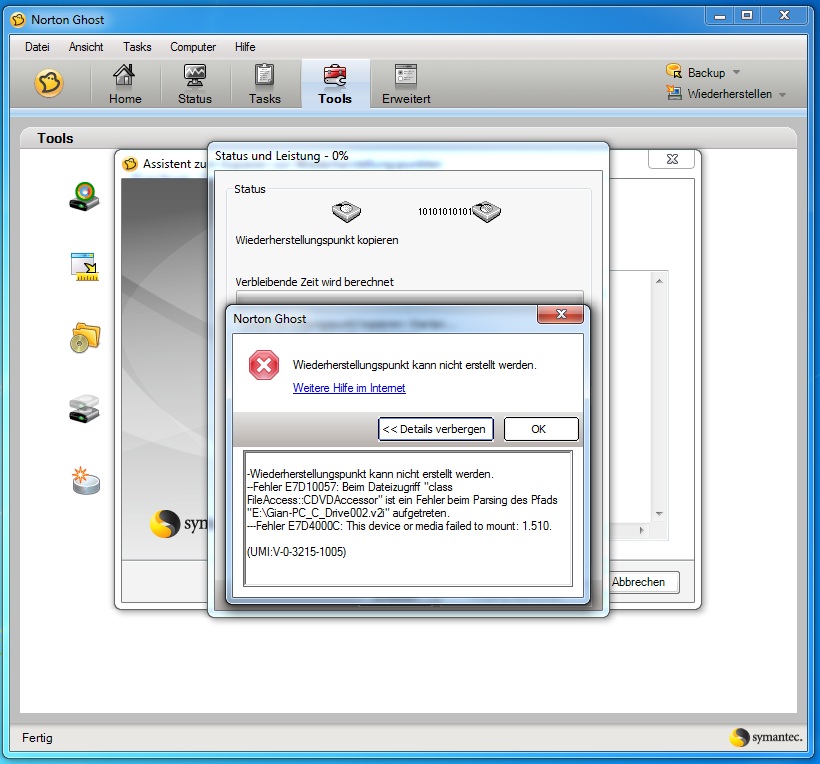Click the window with ruler tool icon
820x764 pixels.
(x=85, y=267)
